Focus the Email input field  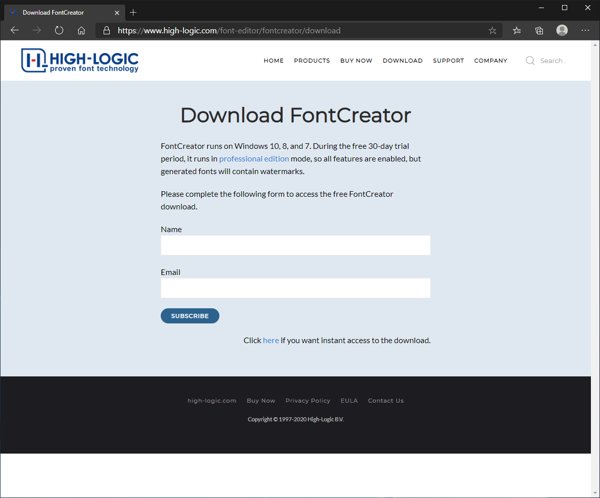pos(295,288)
